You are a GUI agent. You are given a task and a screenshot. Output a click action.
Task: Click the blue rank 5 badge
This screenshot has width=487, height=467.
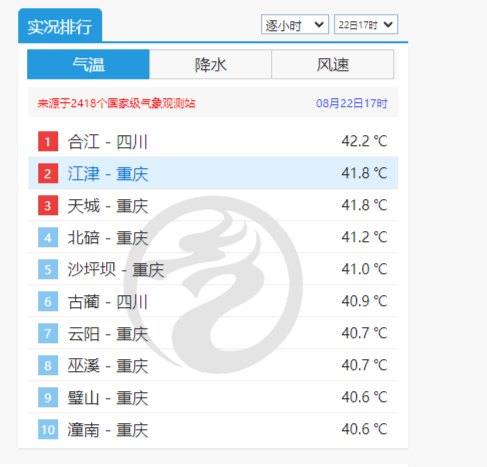[x=48, y=269]
